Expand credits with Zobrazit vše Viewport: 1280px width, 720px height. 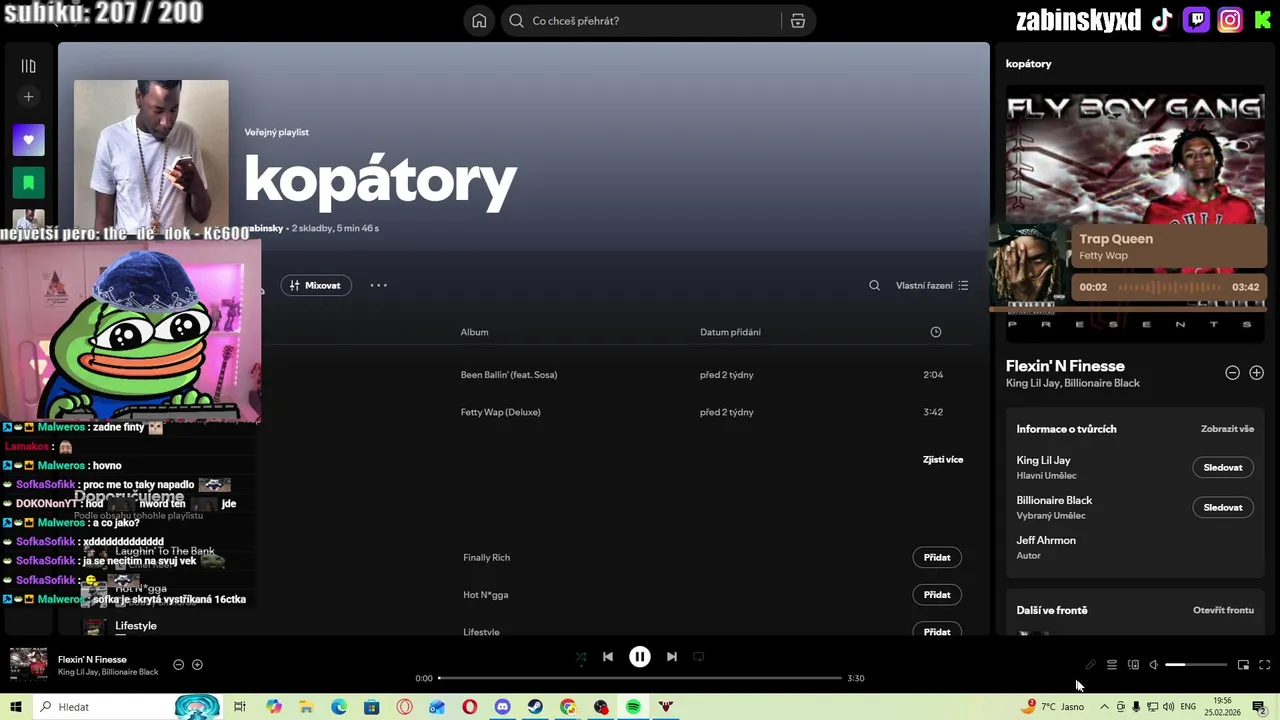[x=1227, y=429]
